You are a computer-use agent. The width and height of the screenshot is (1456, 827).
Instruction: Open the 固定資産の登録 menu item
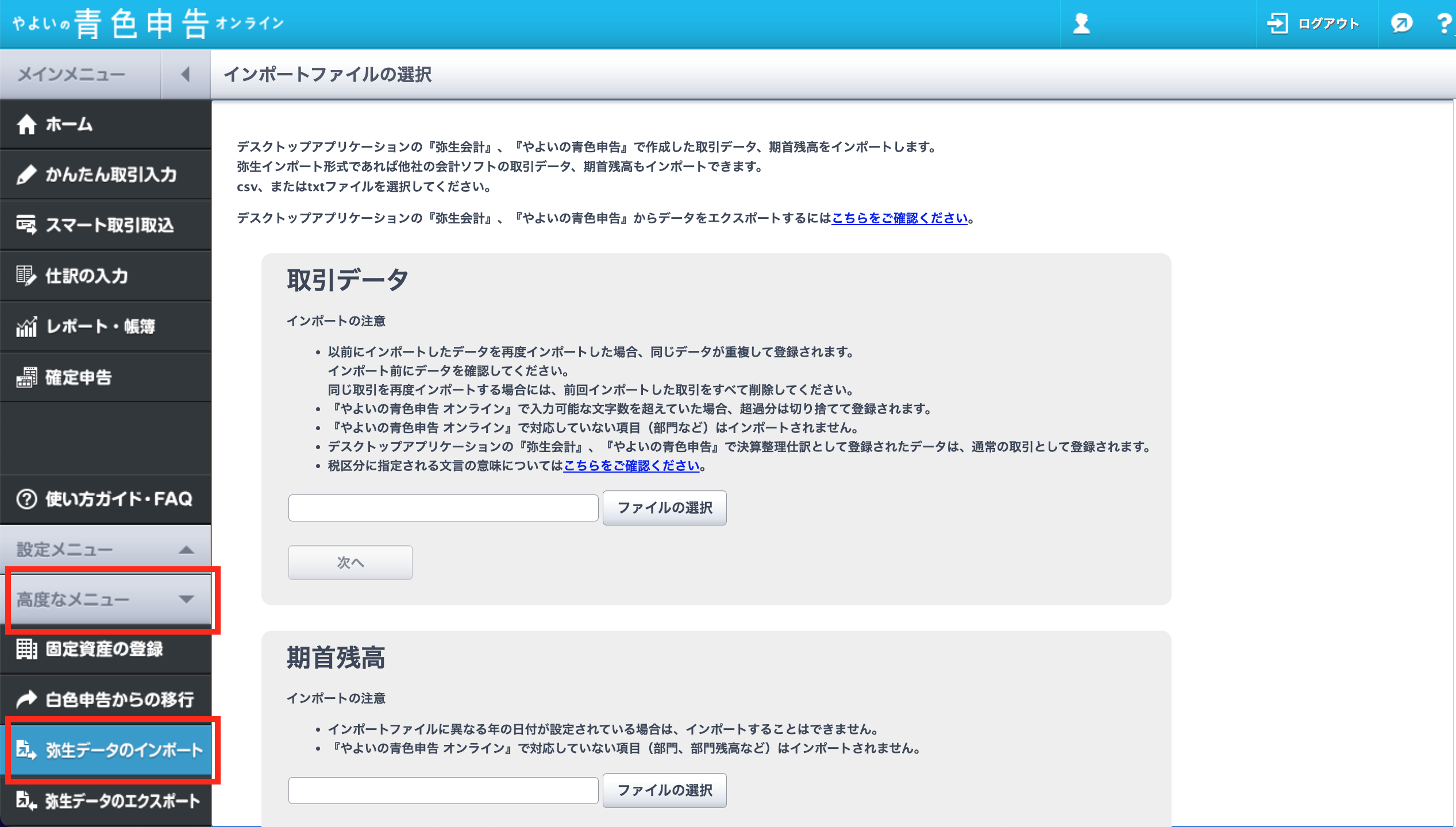[x=106, y=649]
